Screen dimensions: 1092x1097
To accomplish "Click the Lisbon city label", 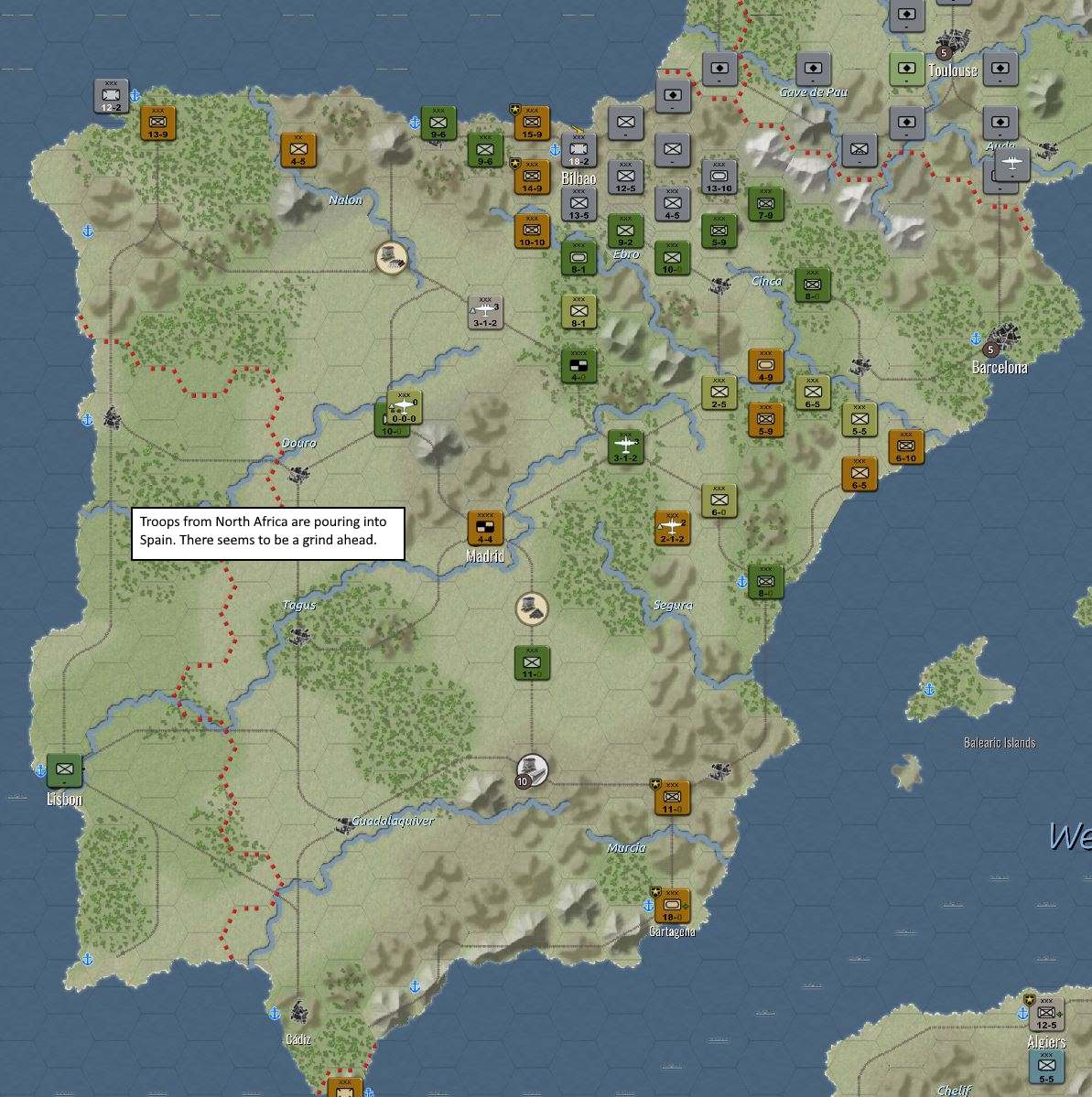I will coord(64,799).
